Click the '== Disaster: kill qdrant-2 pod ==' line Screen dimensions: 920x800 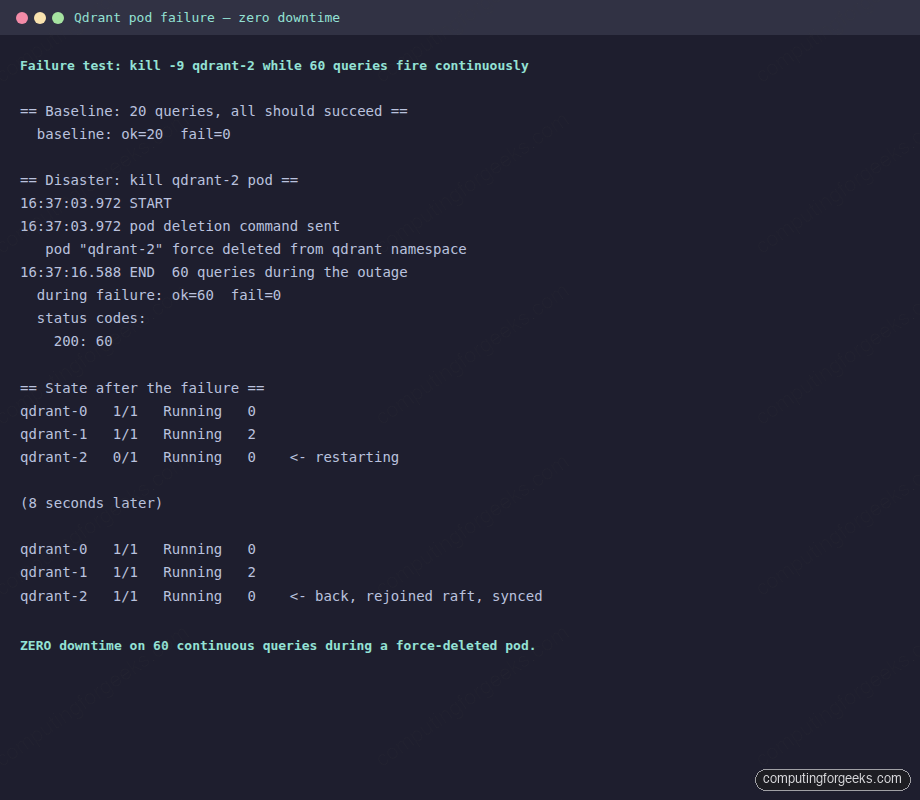[159, 180]
